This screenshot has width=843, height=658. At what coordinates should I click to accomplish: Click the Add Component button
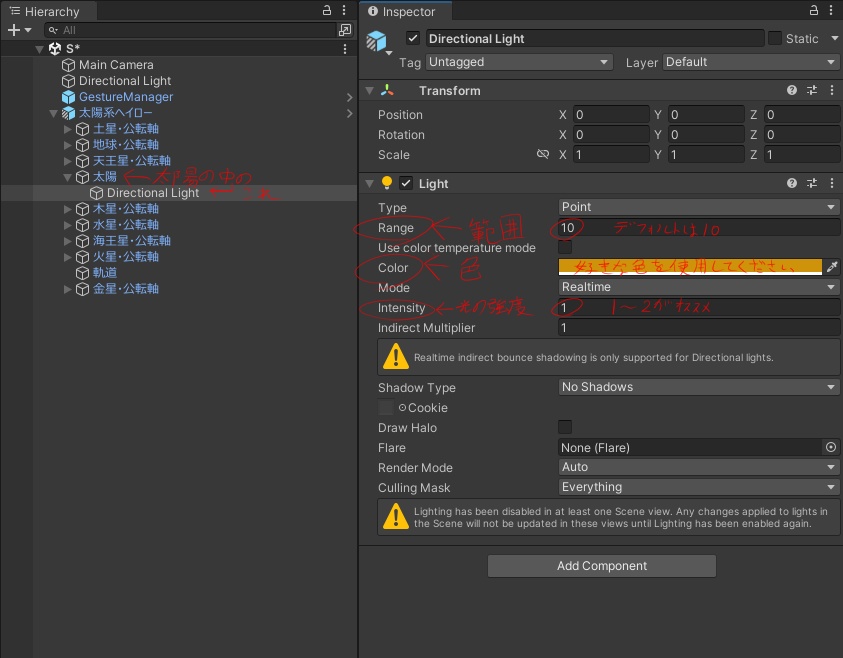(x=602, y=566)
